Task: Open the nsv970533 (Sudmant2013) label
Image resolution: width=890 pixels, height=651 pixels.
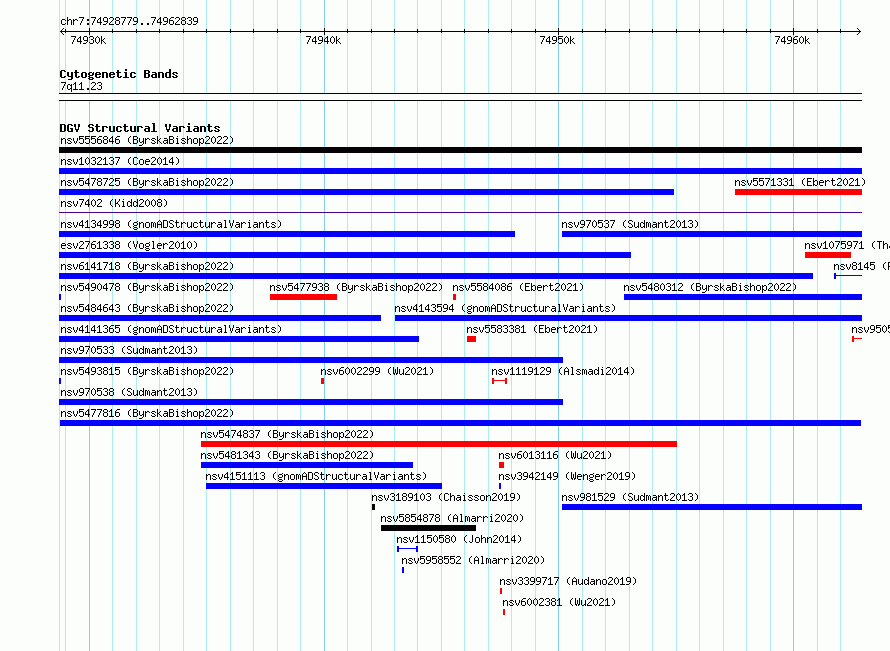Action: [129, 350]
